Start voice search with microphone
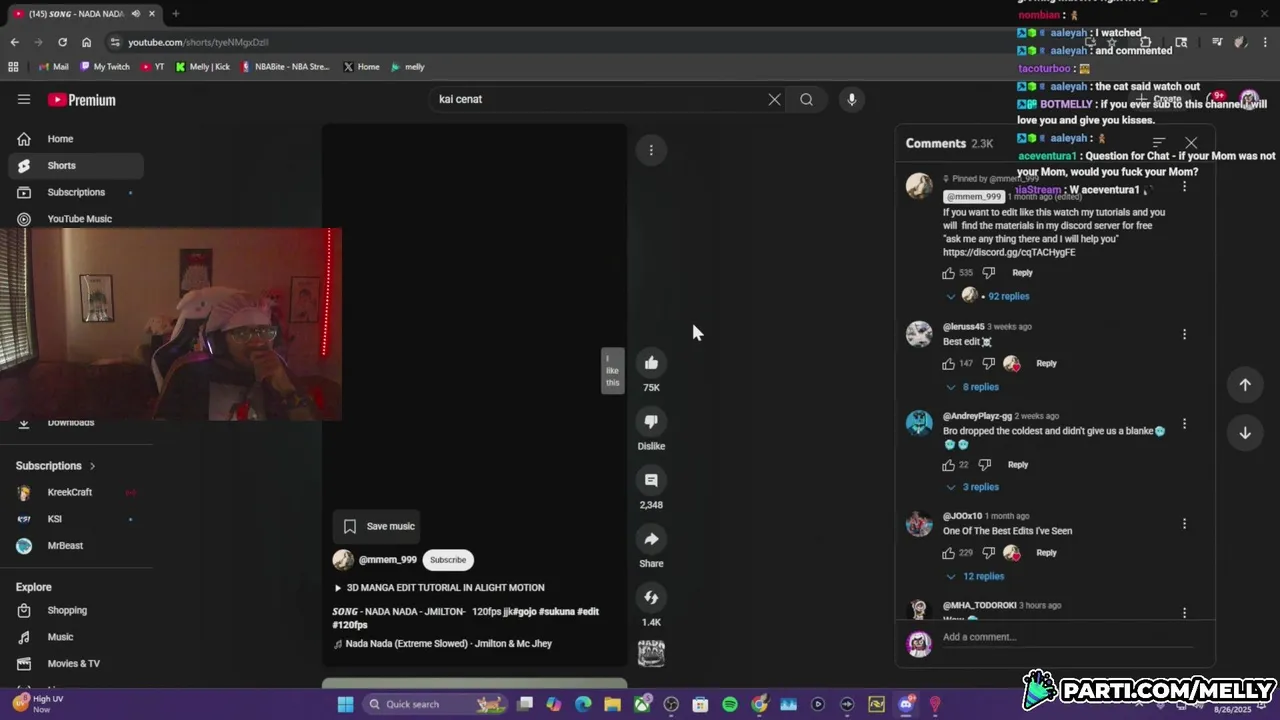 [x=852, y=99]
